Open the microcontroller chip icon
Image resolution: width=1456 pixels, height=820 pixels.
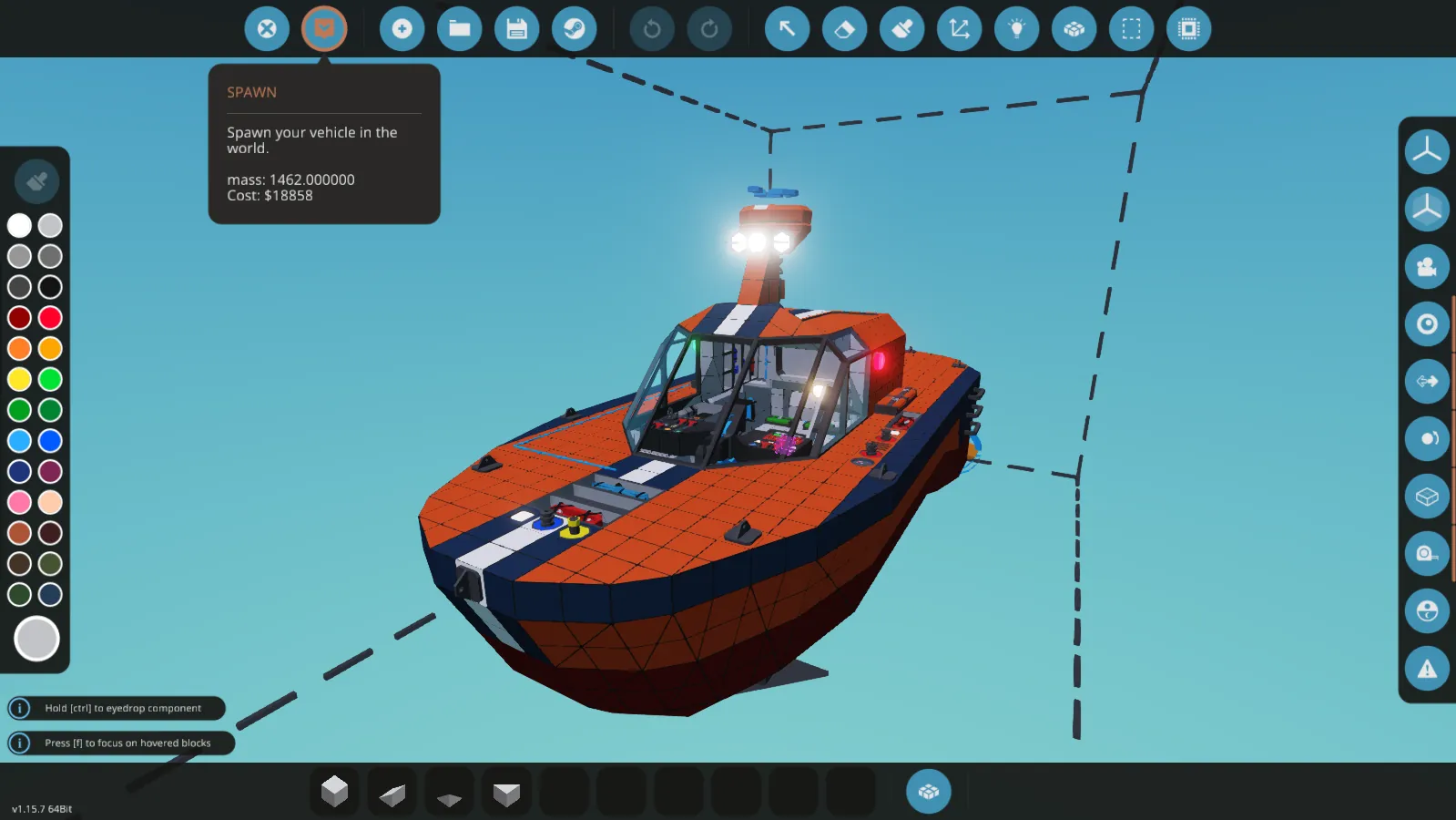click(1189, 29)
